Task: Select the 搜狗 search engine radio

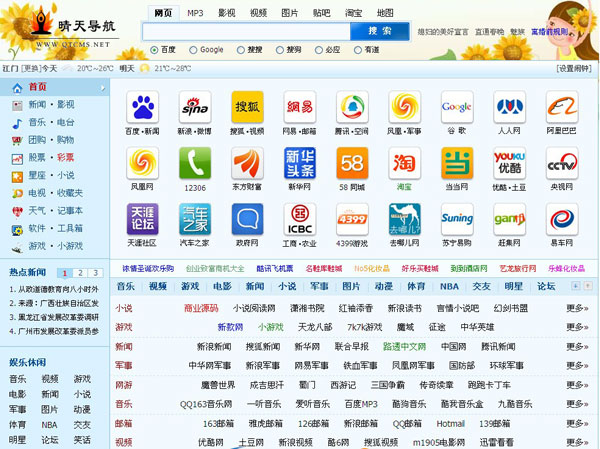Action: coord(280,50)
